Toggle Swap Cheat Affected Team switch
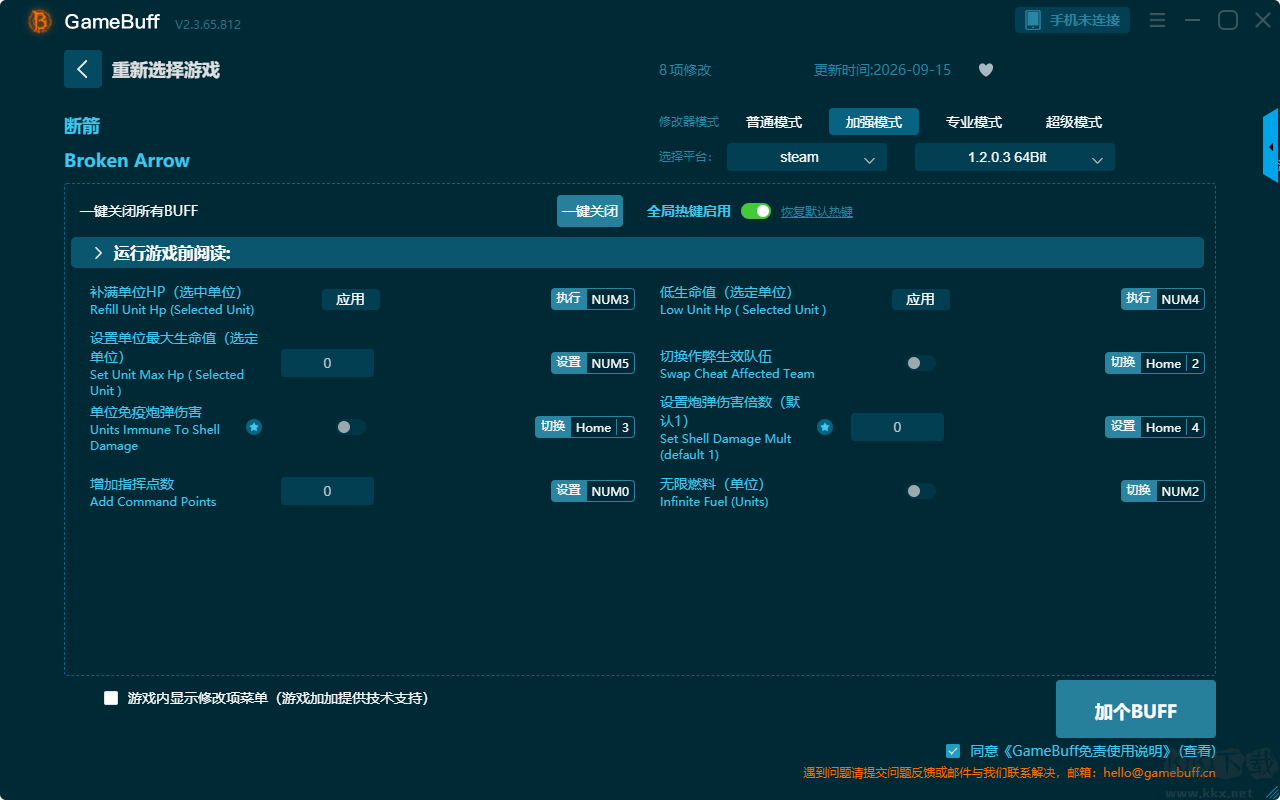Screen dimensions: 1280x800 [921, 363]
